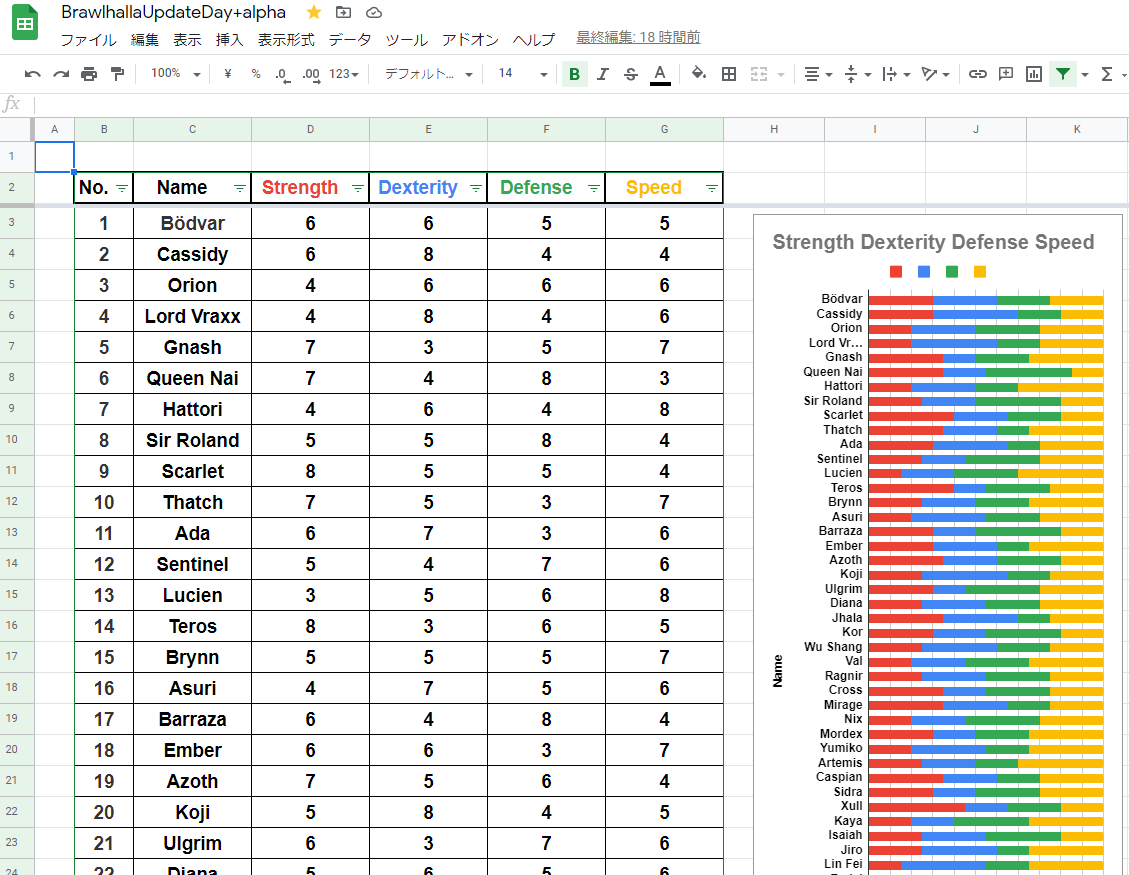
Task: Insert a comment icon
Action: [1006, 73]
